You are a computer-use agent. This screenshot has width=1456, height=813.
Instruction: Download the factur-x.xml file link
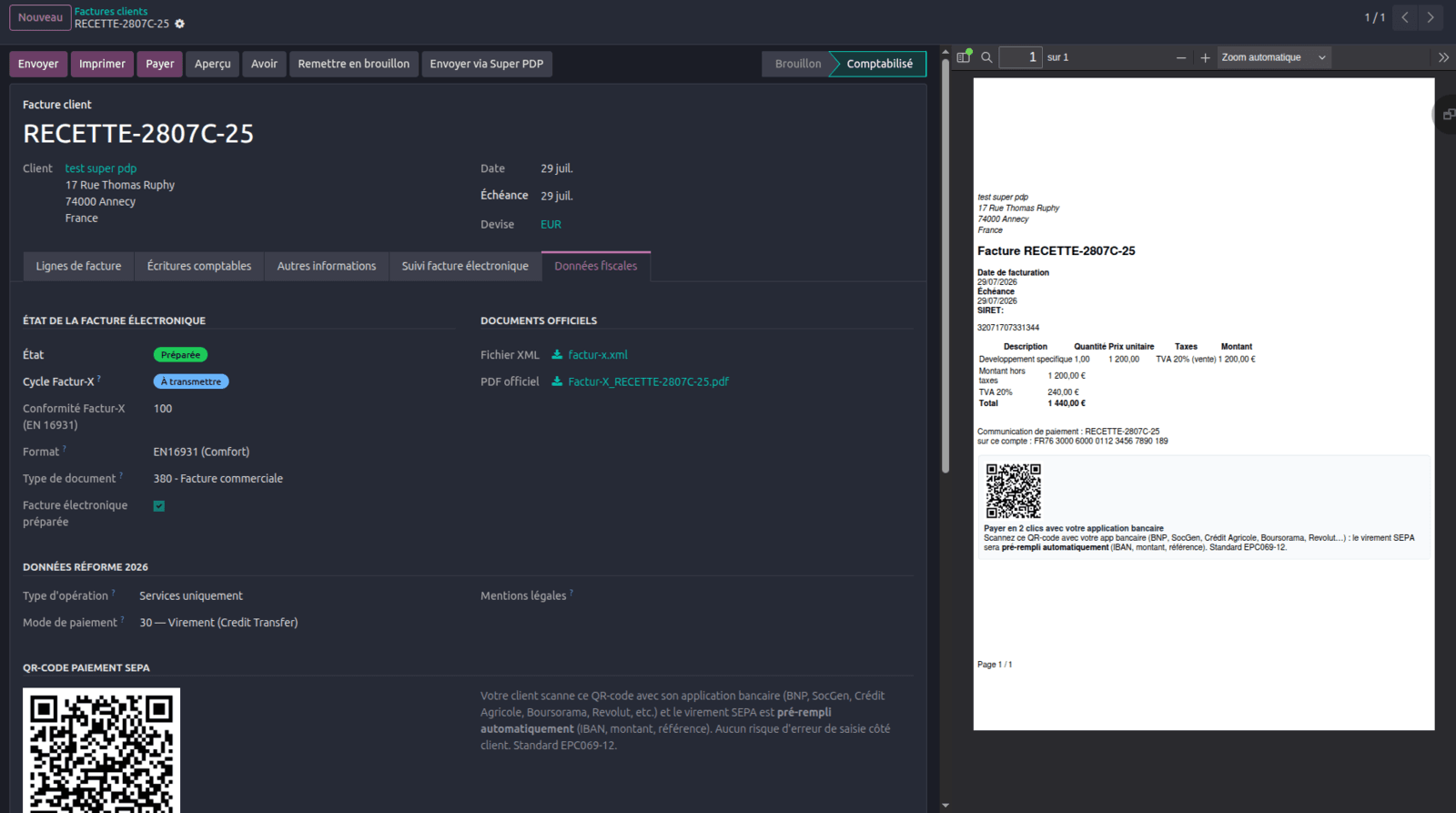tap(598, 354)
